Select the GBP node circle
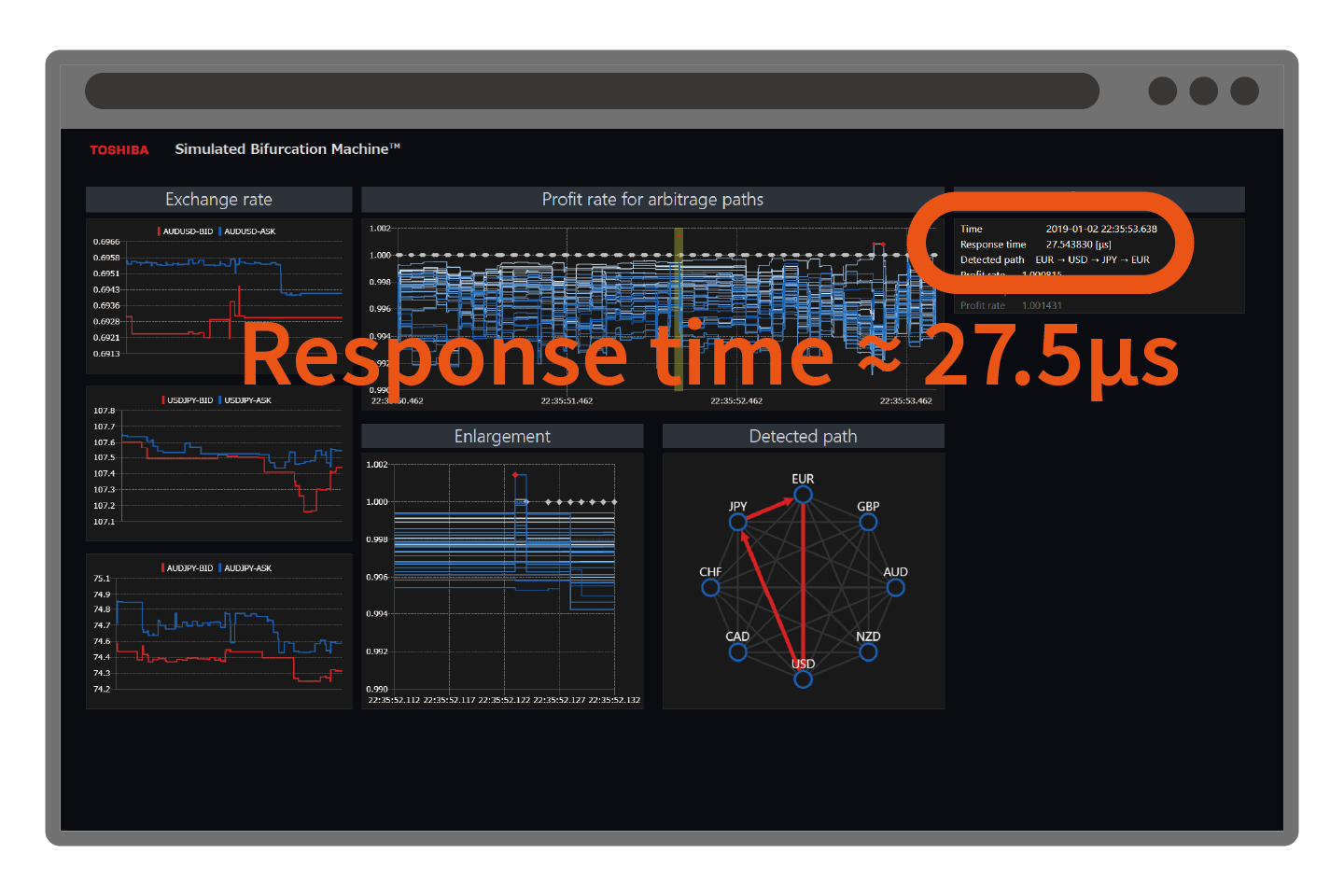Viewport: 1344px width, 896px height. 868,522
